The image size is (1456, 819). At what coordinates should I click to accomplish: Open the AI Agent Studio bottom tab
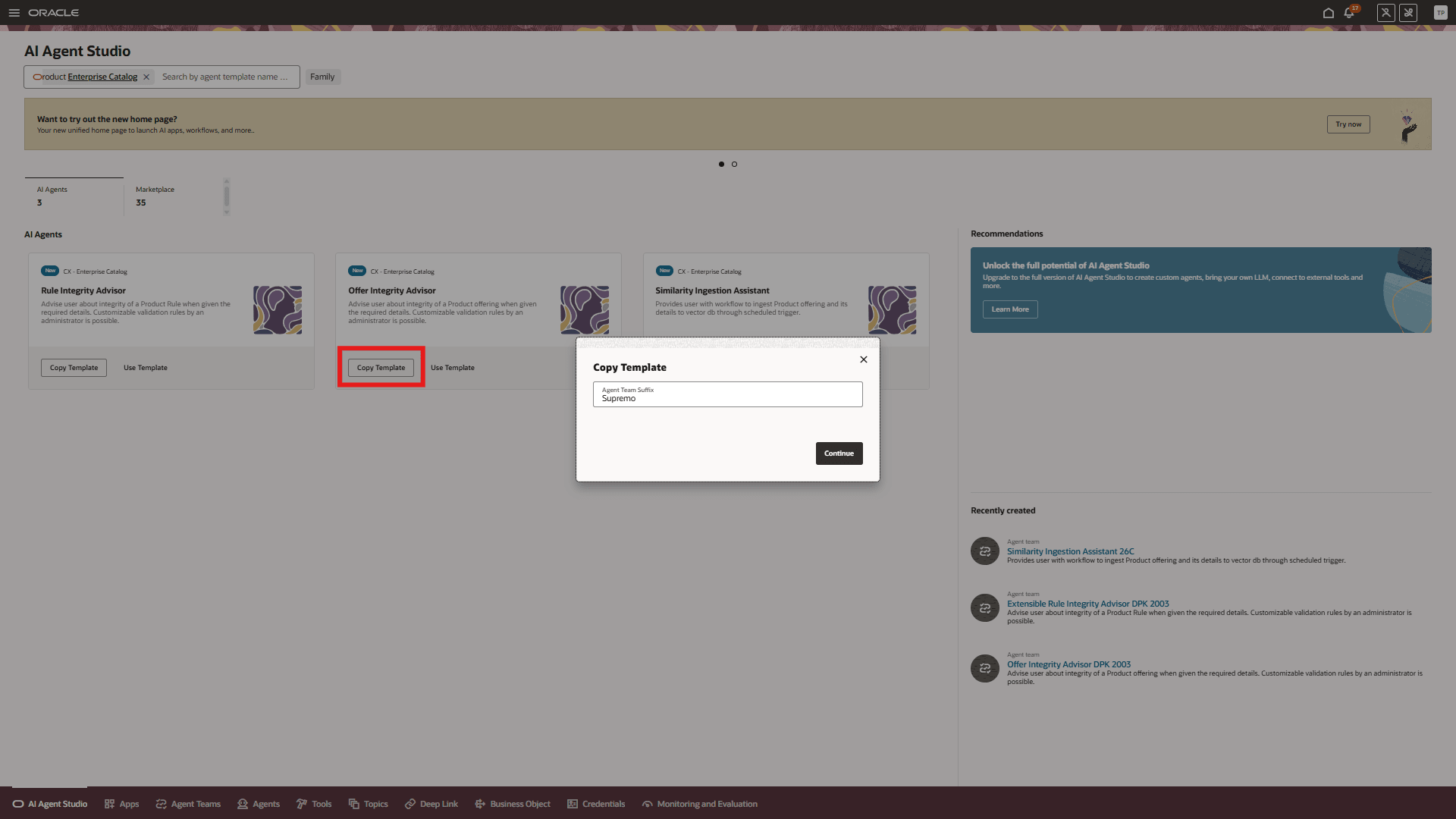(50, 804)
